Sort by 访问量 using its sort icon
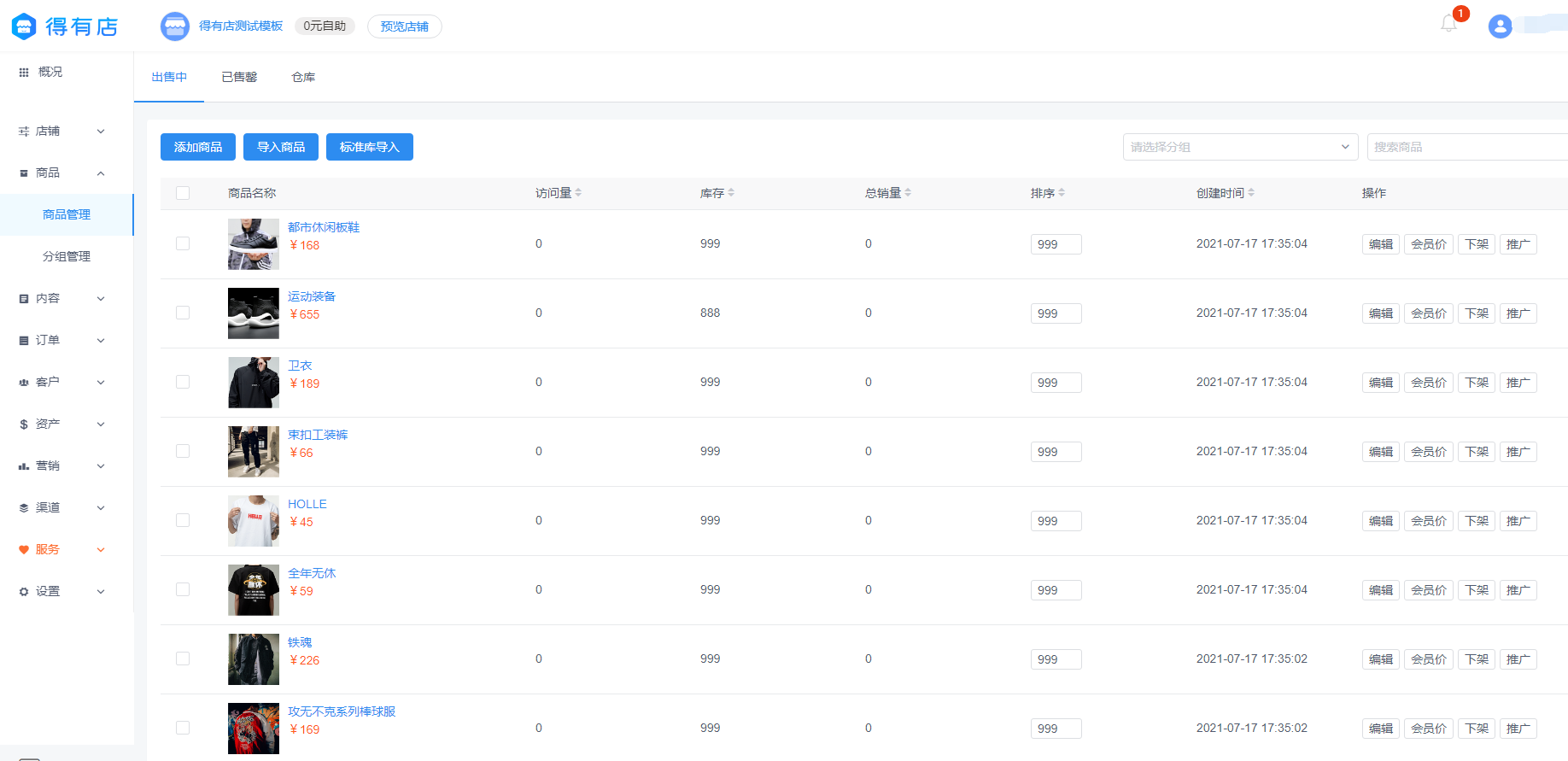Screen dimensions: 1568x761 (x=578, y=193)
